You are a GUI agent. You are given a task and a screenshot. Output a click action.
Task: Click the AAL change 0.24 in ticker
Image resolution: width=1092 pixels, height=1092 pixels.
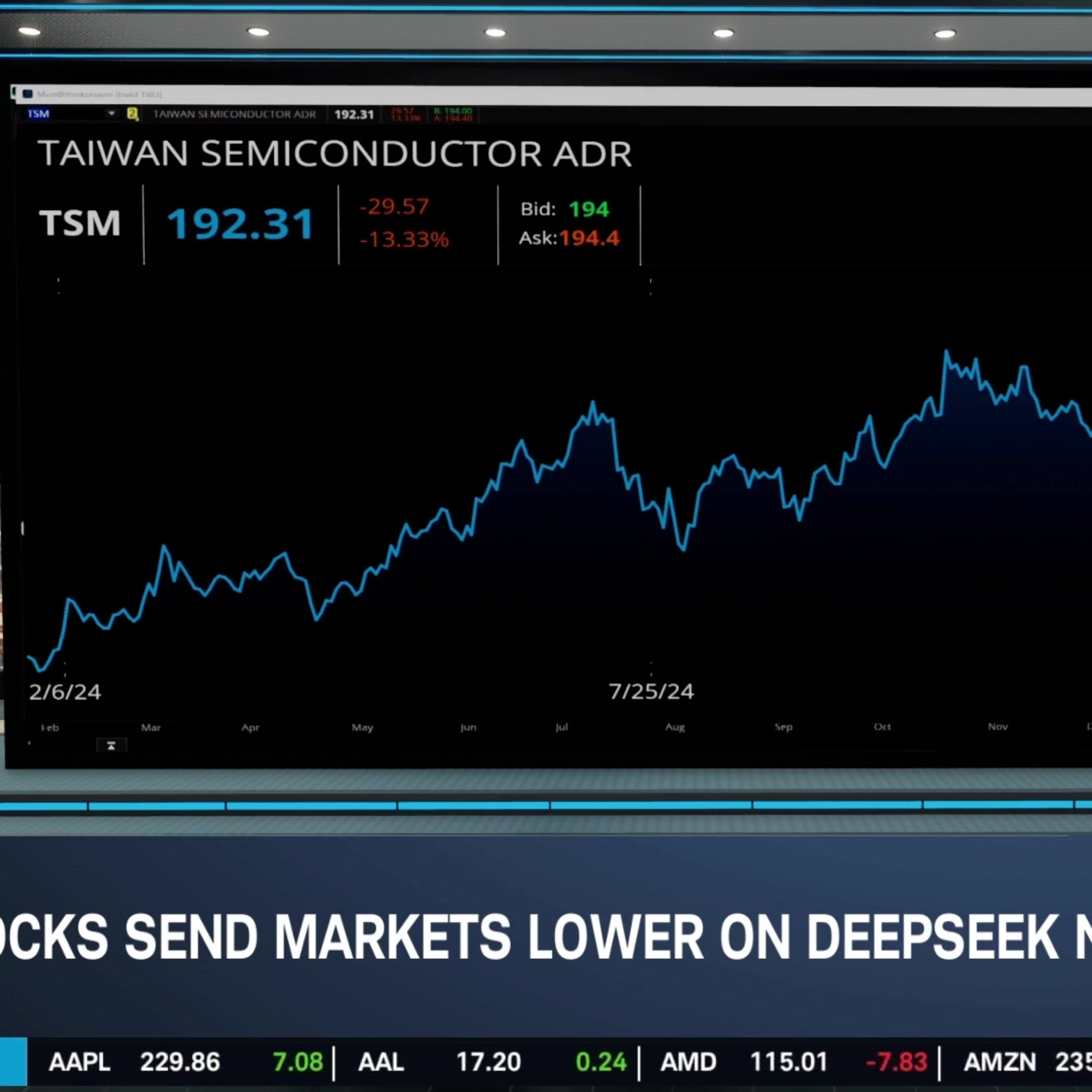pyautogui.click(x=601, y=1062)
